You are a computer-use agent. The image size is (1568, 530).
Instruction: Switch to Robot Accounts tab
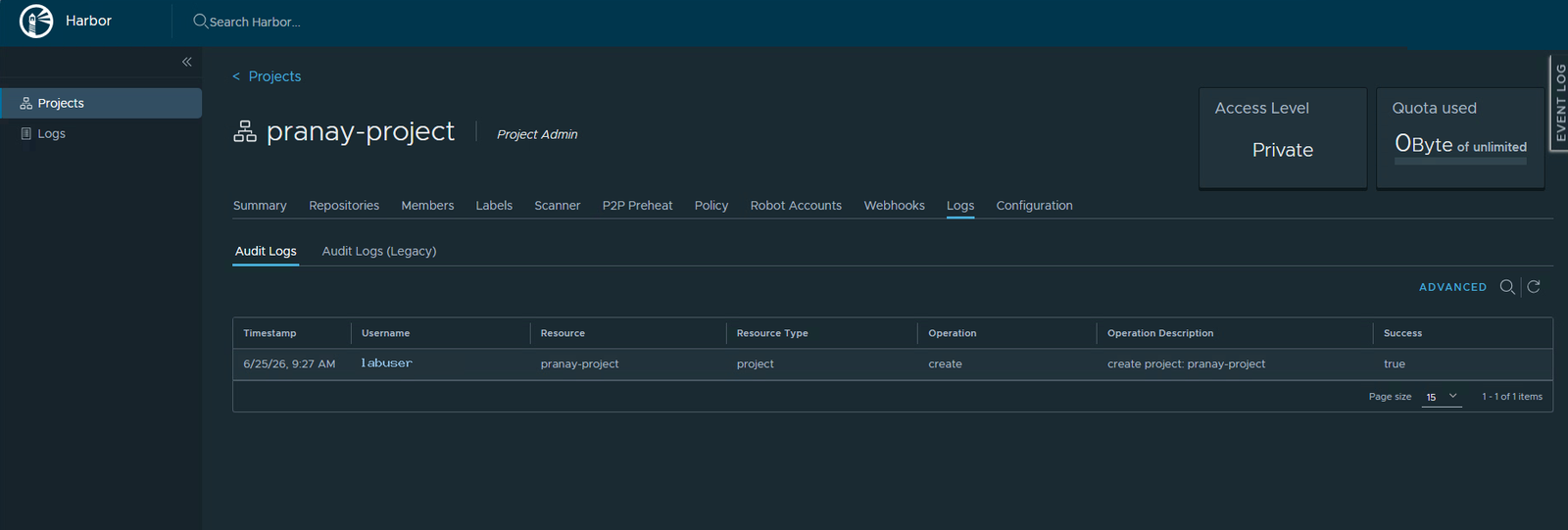point(796,206)
